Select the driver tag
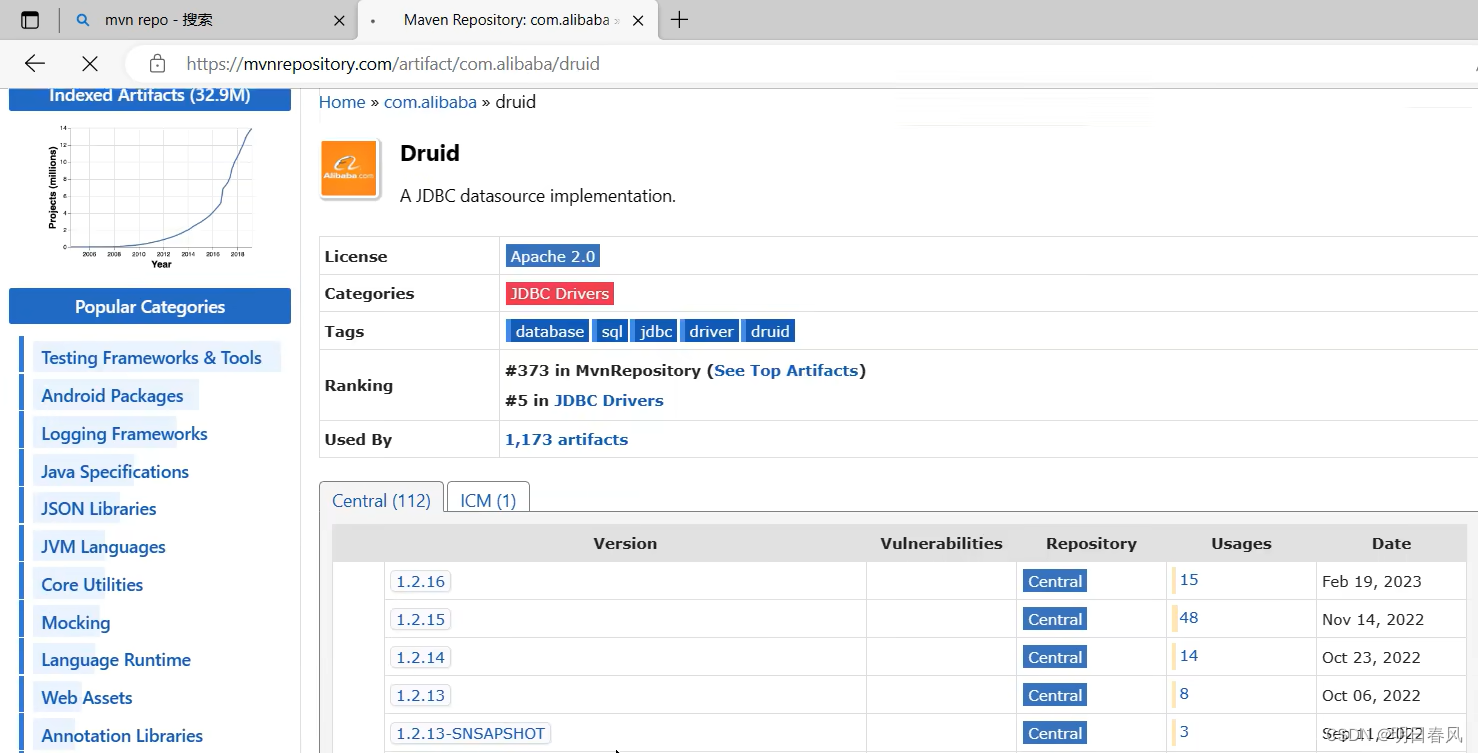This screenshot has width=1478, height=753. tap(711, 331)
